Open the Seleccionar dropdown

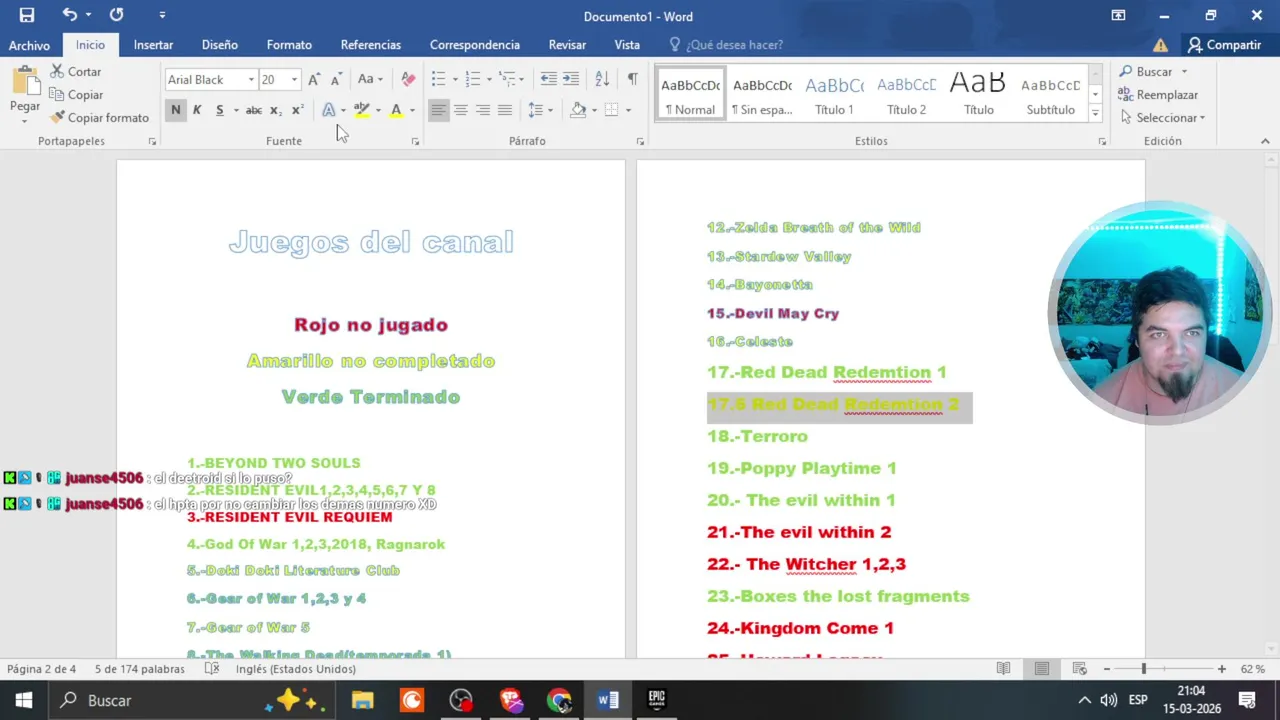[x=1163, y=117]
